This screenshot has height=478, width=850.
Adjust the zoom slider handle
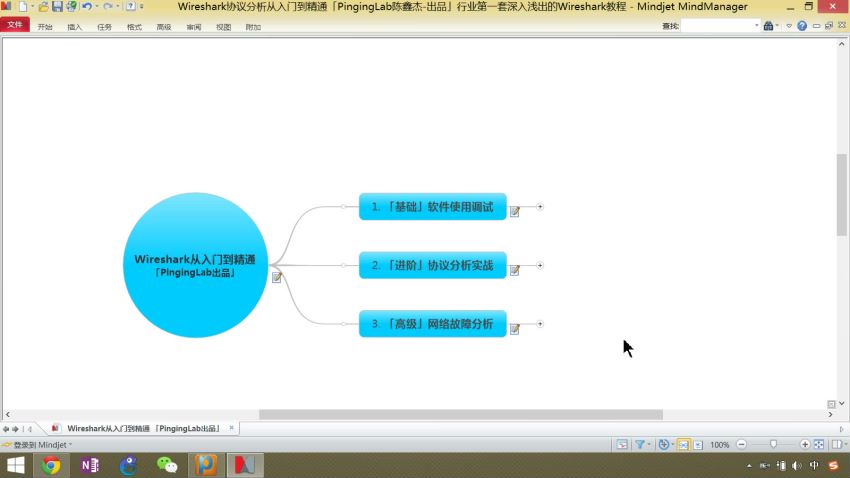coord(774,444)
